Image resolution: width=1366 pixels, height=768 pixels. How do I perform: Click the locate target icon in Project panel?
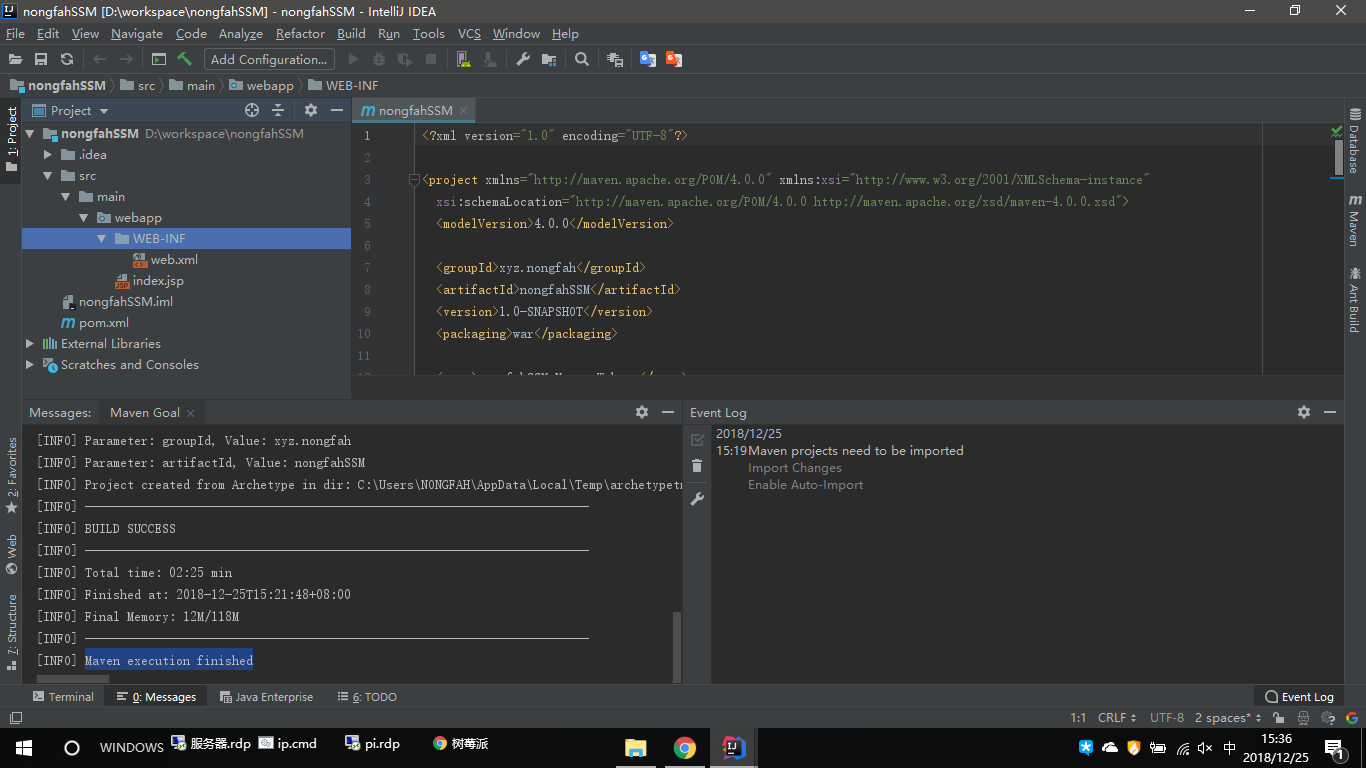(252, 110)
